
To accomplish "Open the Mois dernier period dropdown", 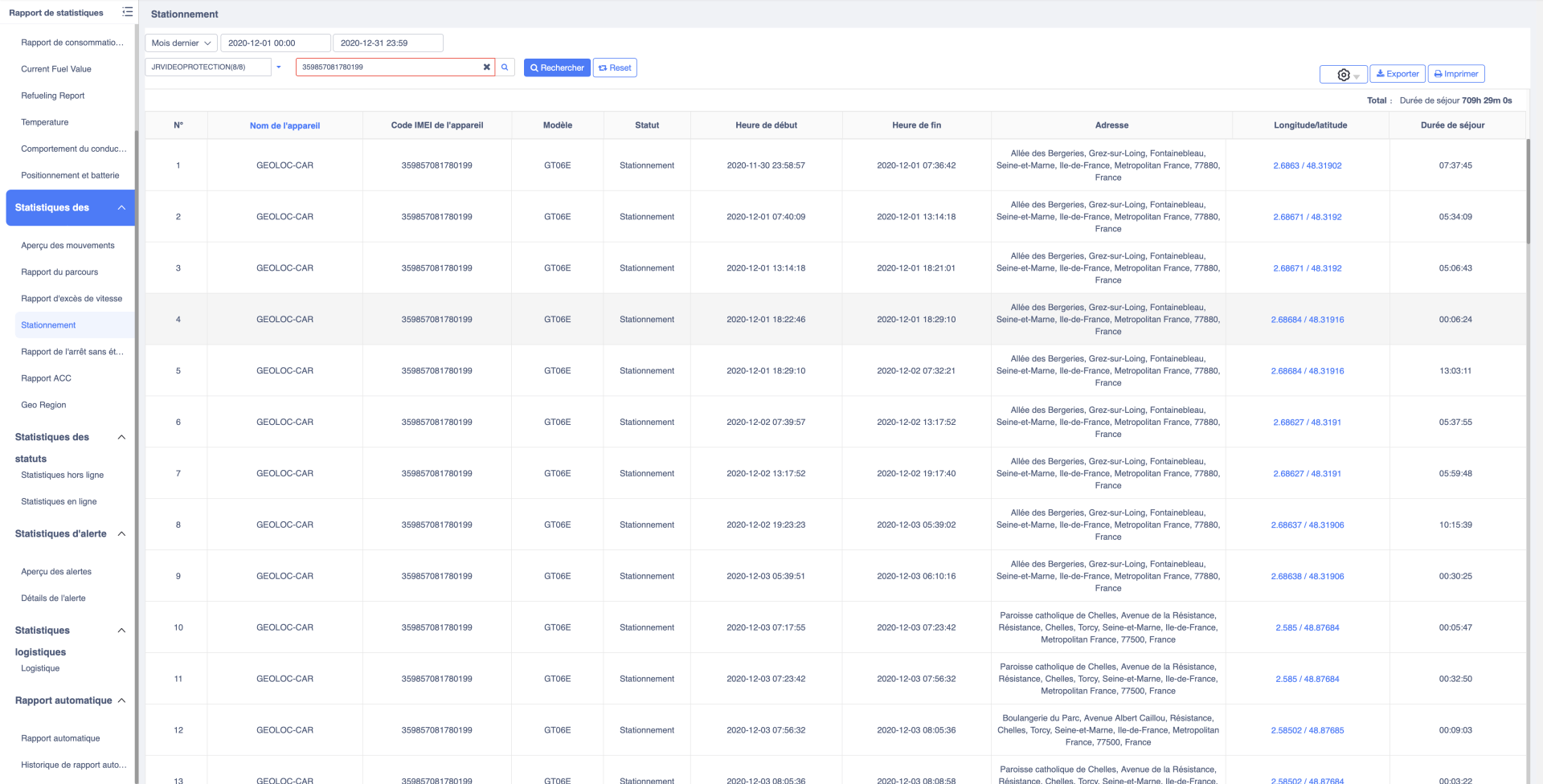I will tap(181, 43).
